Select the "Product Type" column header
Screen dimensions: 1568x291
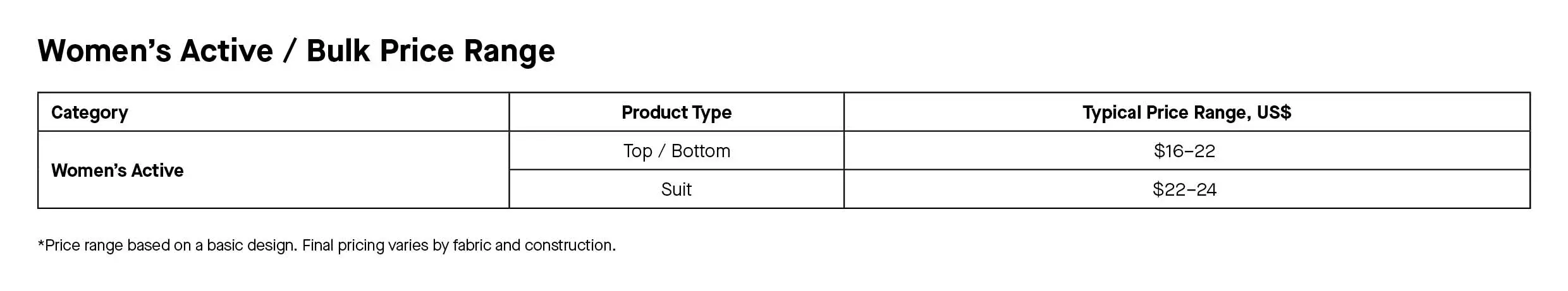pyautogui.click(x=676, y=112)
